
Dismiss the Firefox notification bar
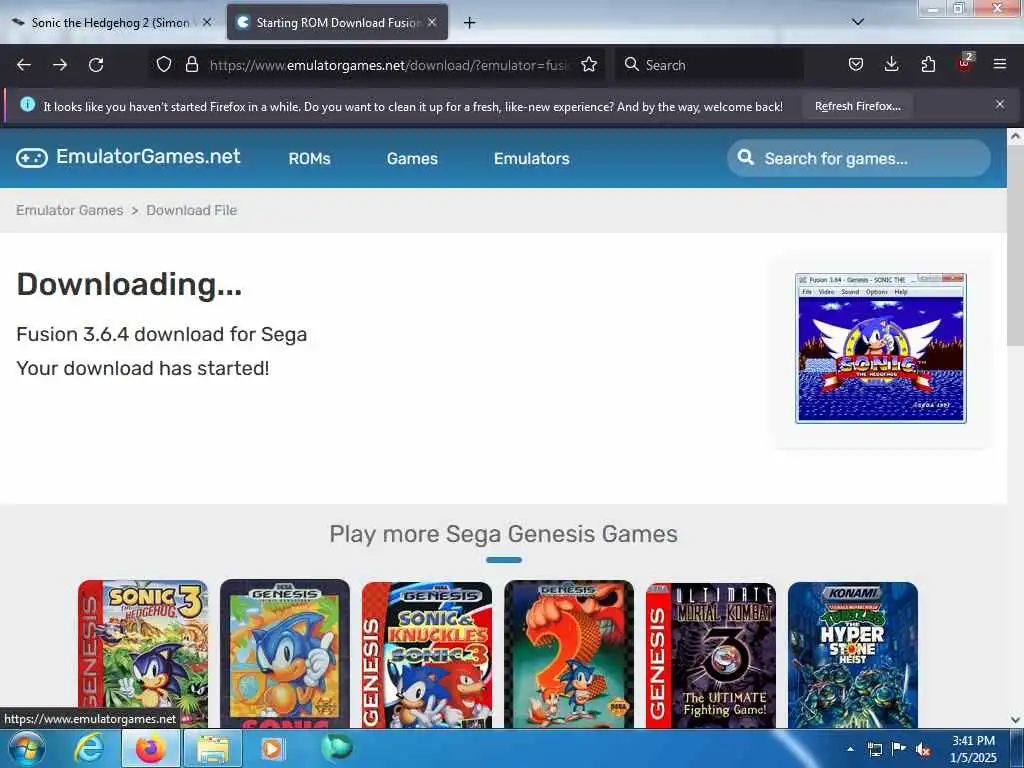(x=1000, y=104)
